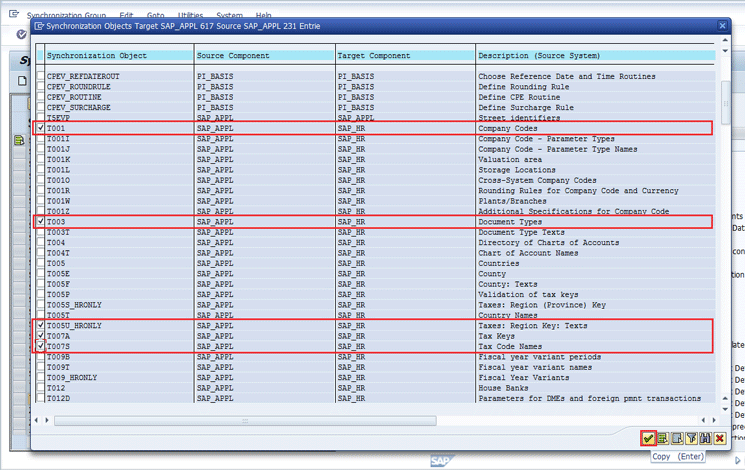Toggle the T007A Tax Keys checkbox
The height and width of the screenshot is (470, 745).
pyautogui.click(x=41, y=336)
